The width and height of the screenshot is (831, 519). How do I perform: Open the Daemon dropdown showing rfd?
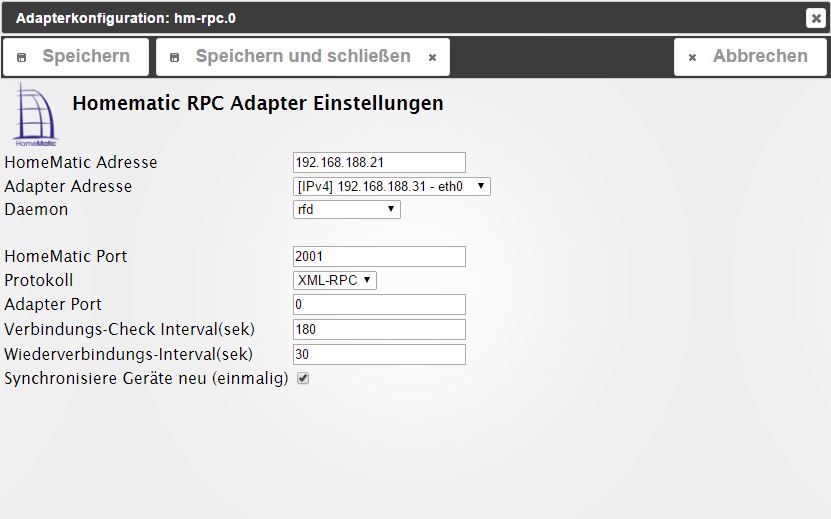coord(347,209)
